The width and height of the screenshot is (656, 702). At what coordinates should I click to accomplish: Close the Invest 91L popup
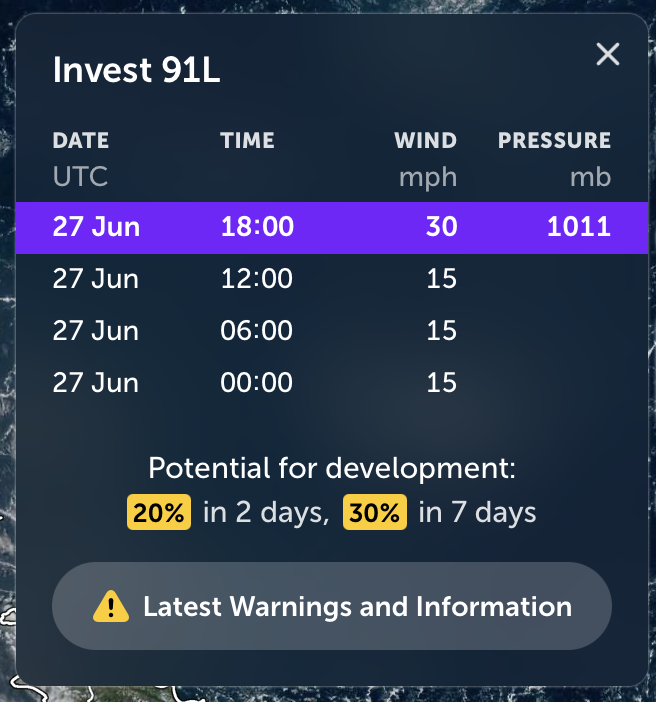[608, 54]
